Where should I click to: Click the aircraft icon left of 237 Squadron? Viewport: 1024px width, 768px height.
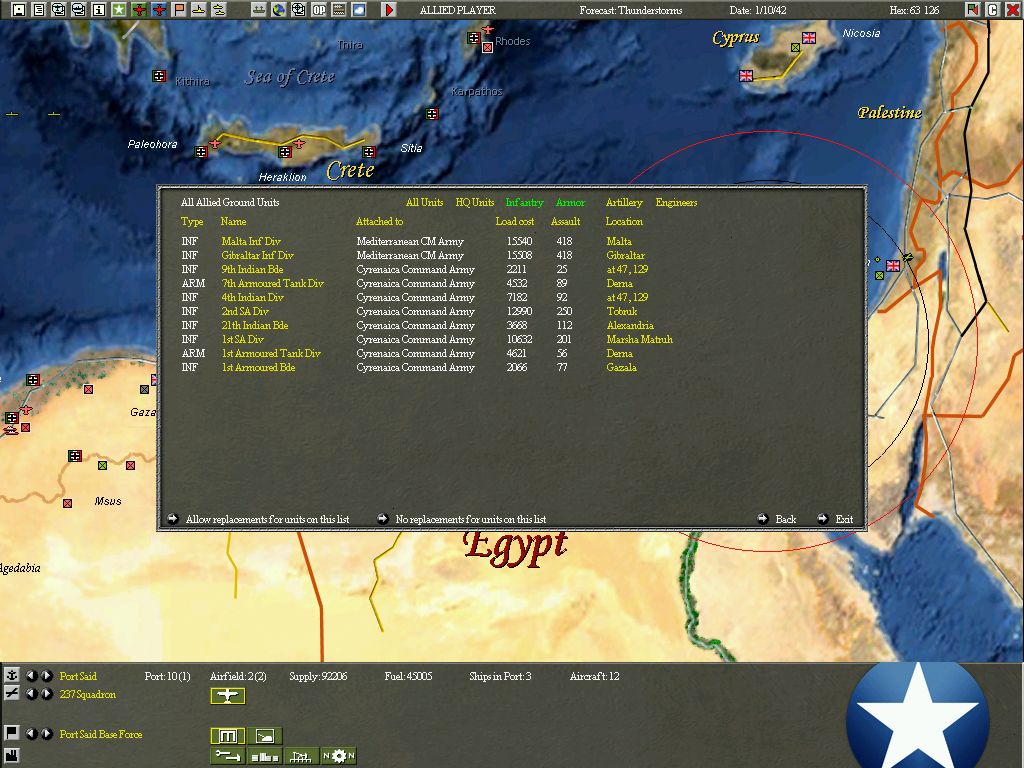[x=11, y=694]
